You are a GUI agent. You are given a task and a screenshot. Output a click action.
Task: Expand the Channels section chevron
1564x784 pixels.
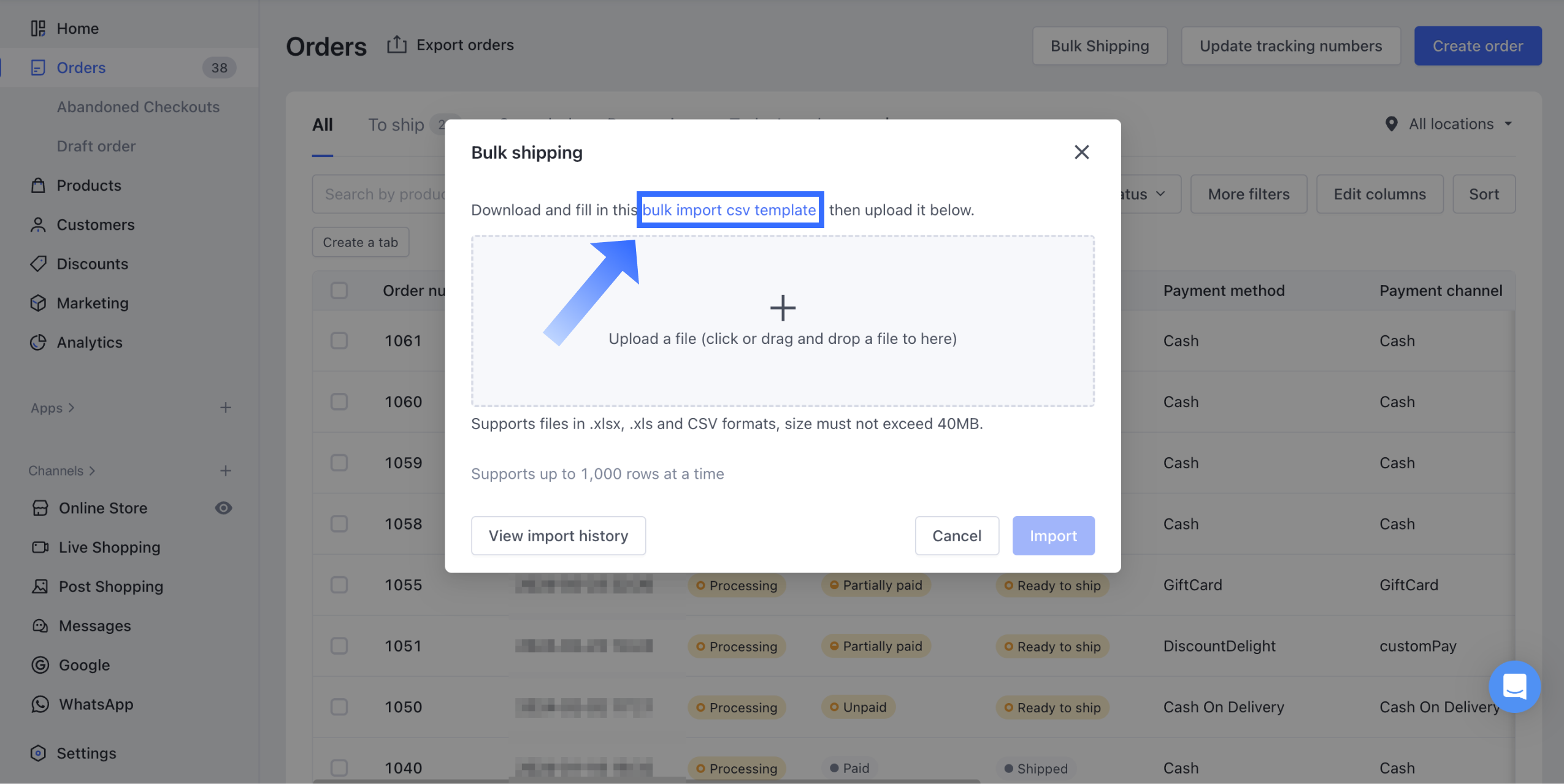[x=92, y=471]
